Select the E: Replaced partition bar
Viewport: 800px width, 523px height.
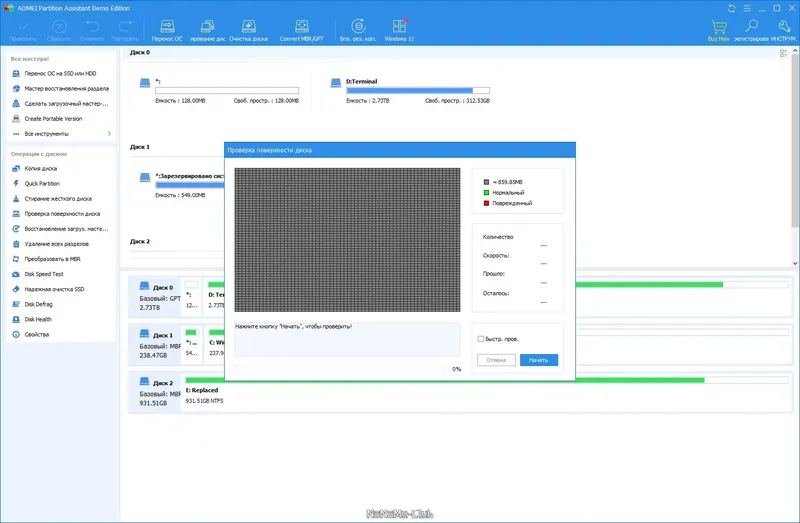(487, 380)
